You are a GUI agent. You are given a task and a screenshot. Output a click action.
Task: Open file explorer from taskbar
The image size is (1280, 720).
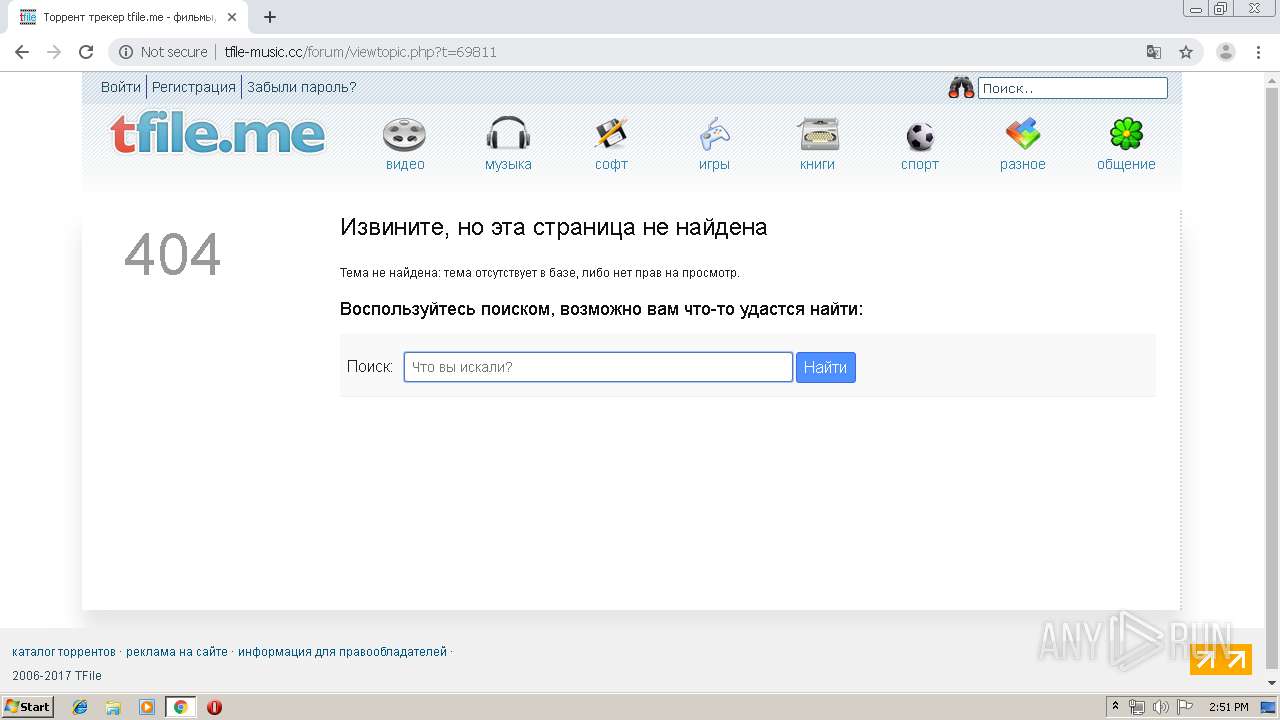[x=113, y=707]
